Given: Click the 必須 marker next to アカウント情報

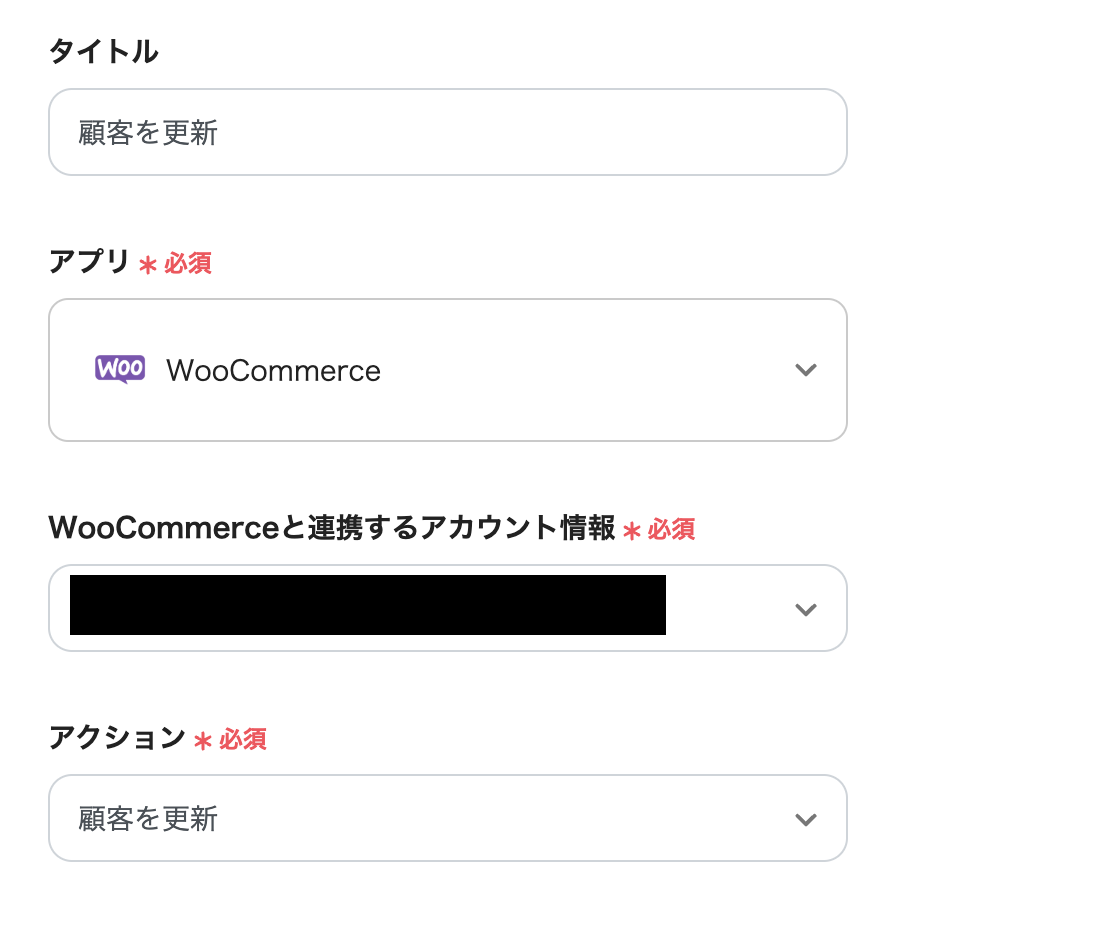Looking at the screenshot, I should (x=671, y=529).
